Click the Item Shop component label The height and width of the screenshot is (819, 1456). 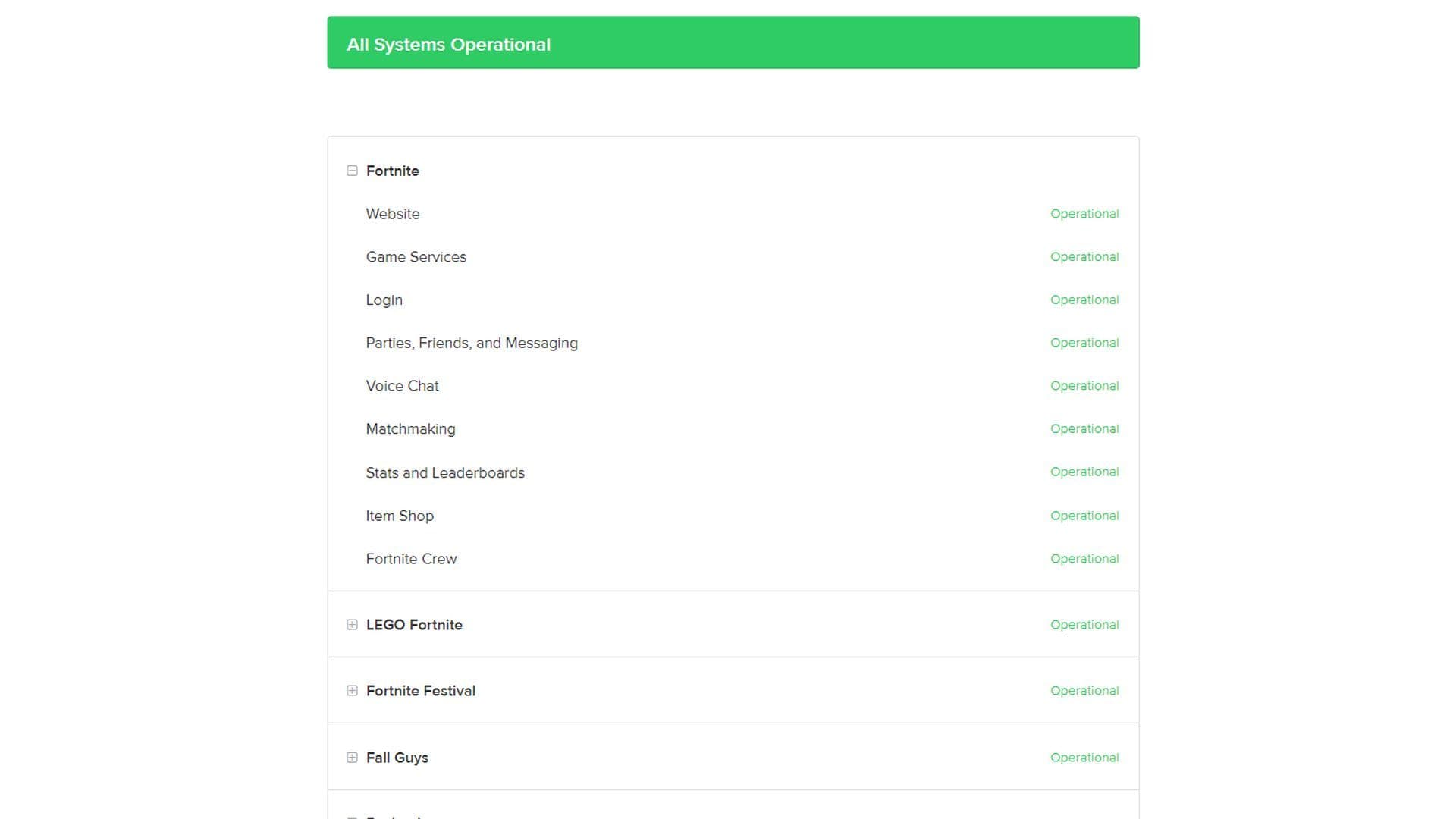[399, 516]
